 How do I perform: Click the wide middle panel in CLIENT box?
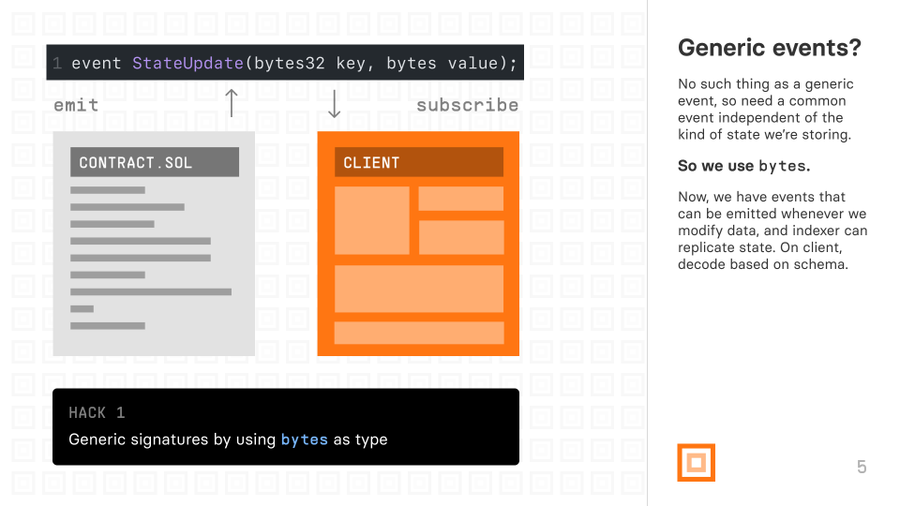[419, 289]
